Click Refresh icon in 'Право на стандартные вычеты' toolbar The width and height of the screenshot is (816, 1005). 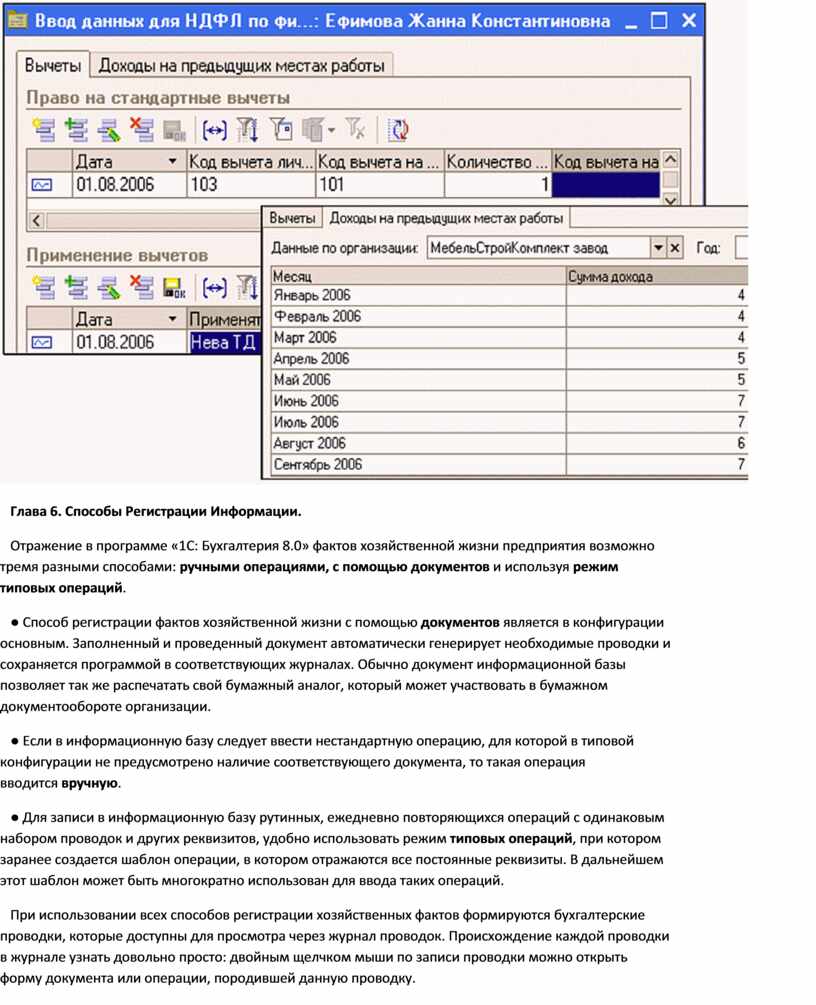click(x=398, y=130)
